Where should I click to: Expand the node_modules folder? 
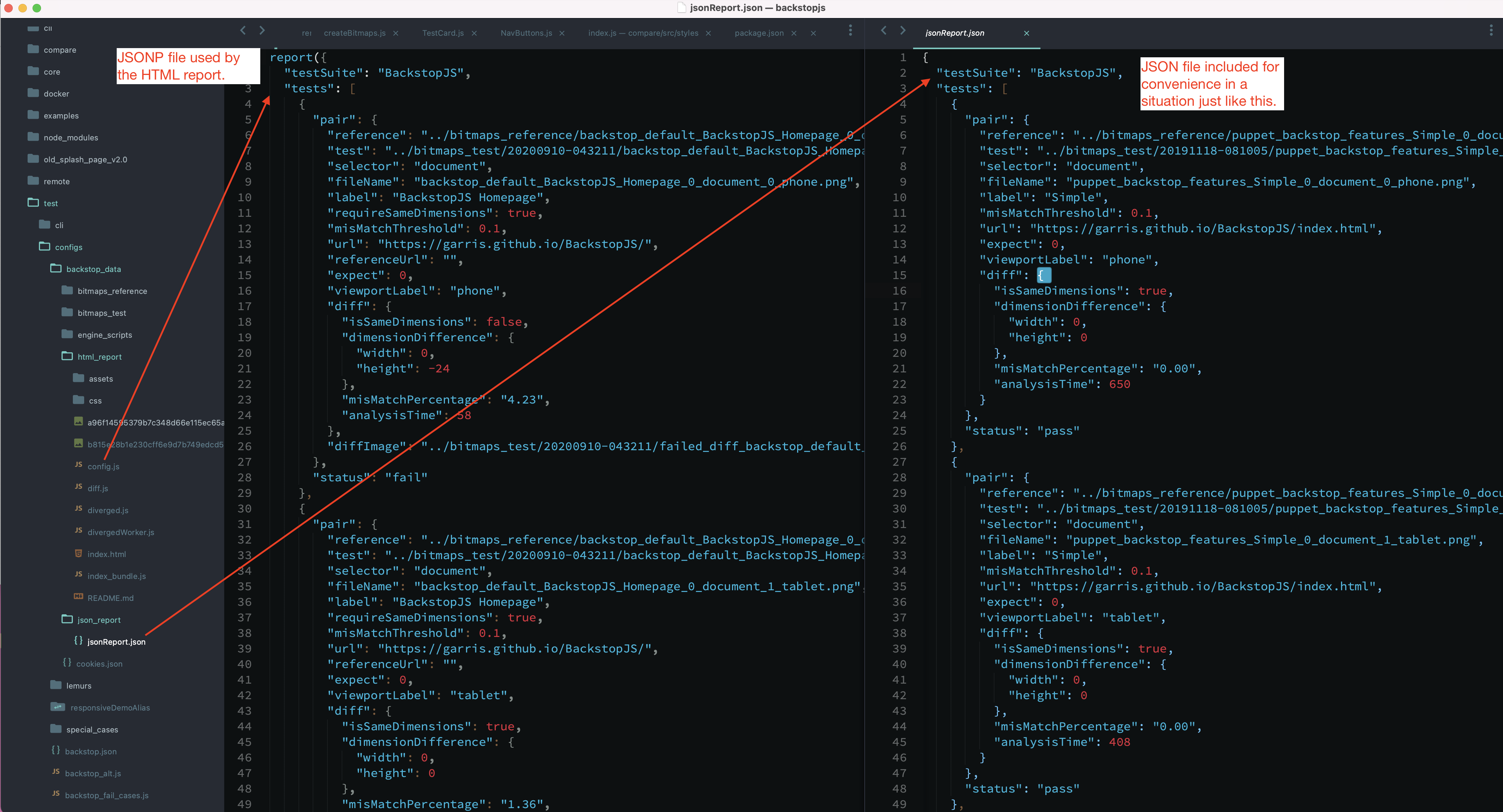tap(71, 138)
